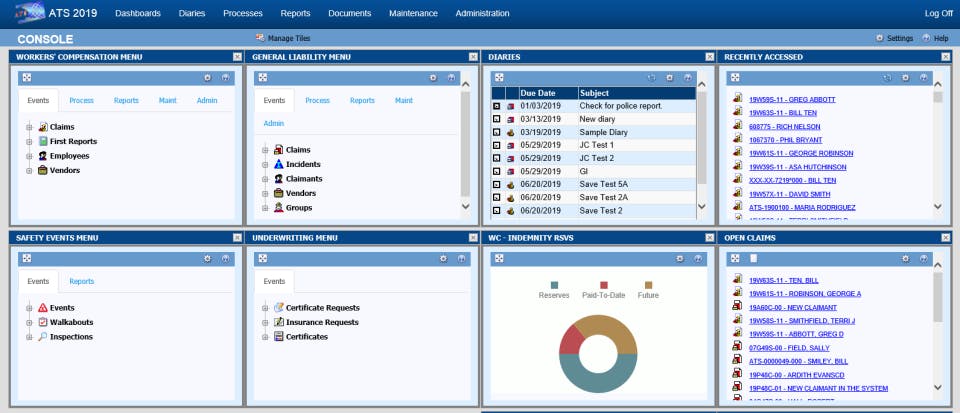Open Admin tab in General Liability menu
Screen dimensions: 960x413
click(x=274, y=124)
